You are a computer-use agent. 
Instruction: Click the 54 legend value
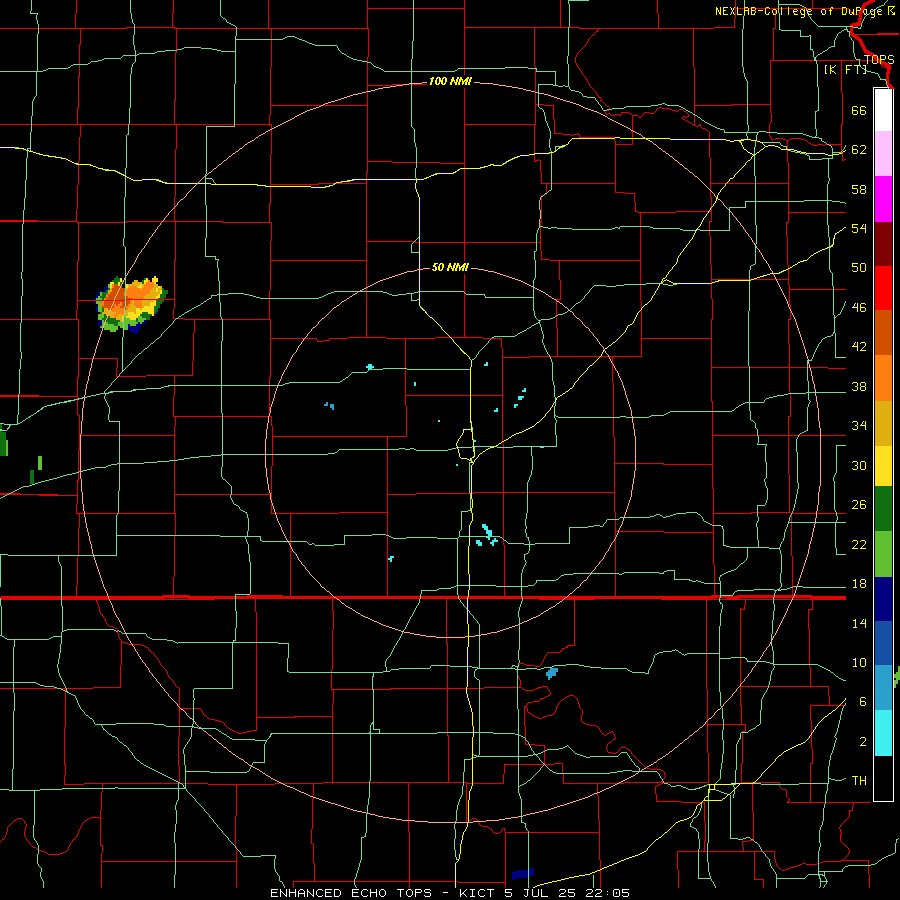tap(859, 228)
